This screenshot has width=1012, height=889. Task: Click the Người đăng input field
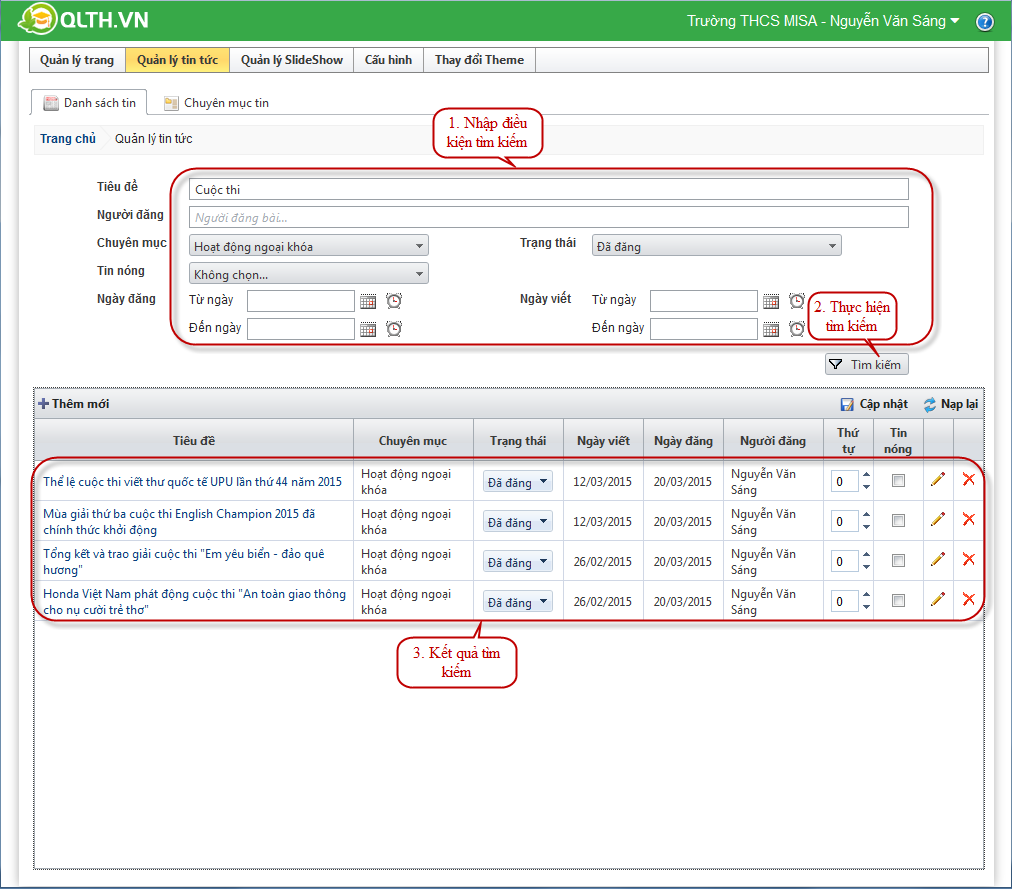548,217
